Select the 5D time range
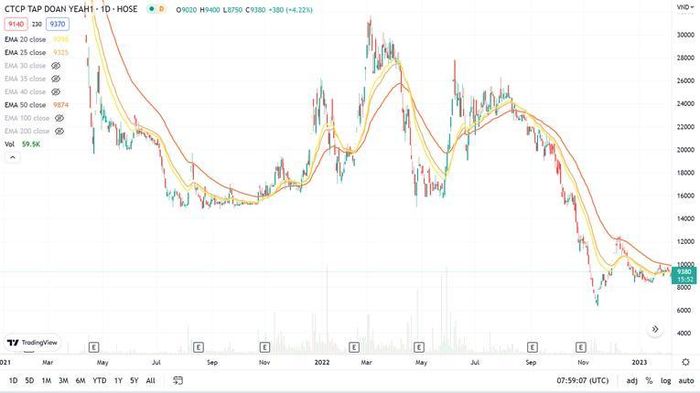This screenshot has height=393, width=700. 29,380
